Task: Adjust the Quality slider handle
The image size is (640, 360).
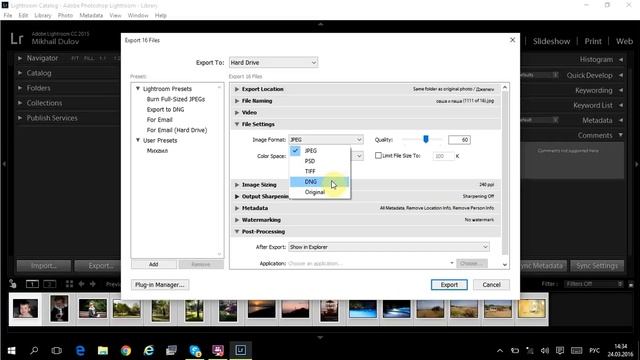Action: click(426, 139)
